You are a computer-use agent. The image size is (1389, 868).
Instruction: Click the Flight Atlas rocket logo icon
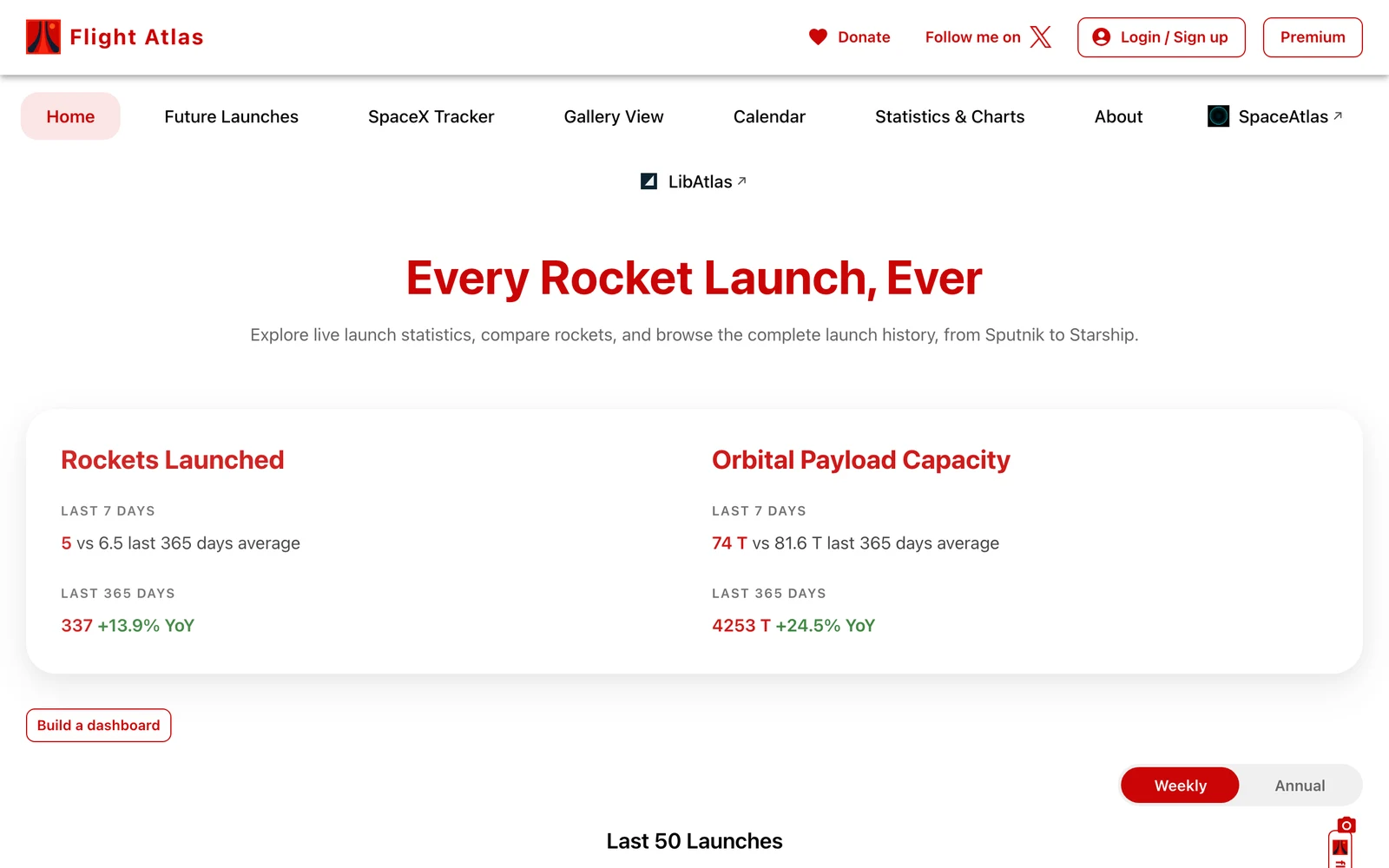43,37
